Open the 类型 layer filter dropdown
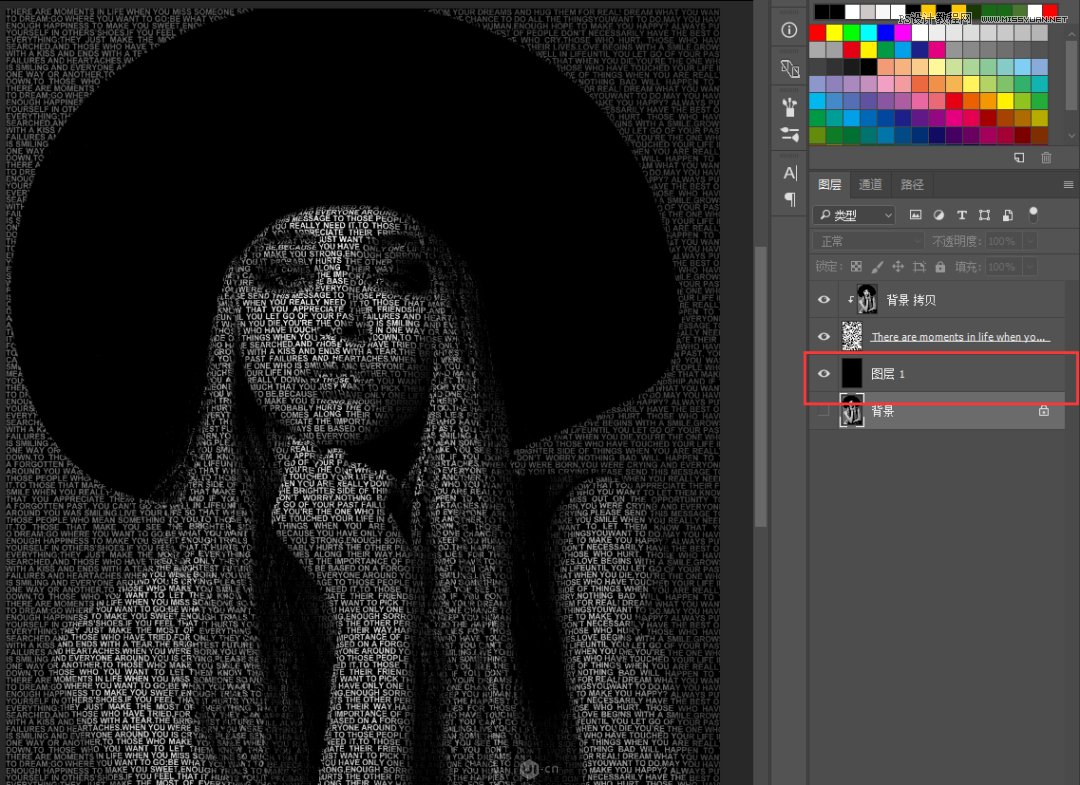This screenshot has width=1080, height=785. point(855,214)
